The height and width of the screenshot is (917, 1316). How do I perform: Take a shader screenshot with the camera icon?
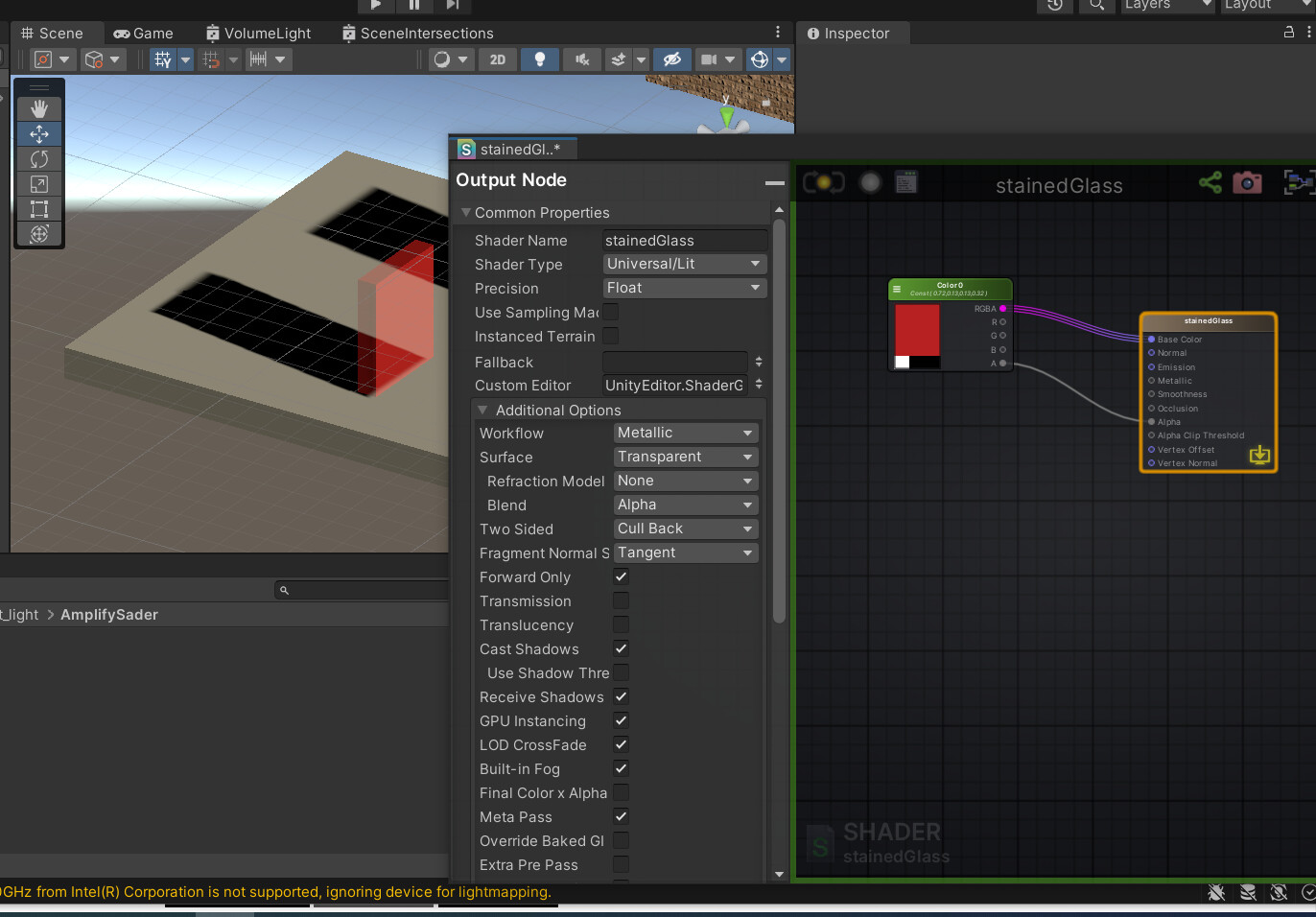point(1247,182)
